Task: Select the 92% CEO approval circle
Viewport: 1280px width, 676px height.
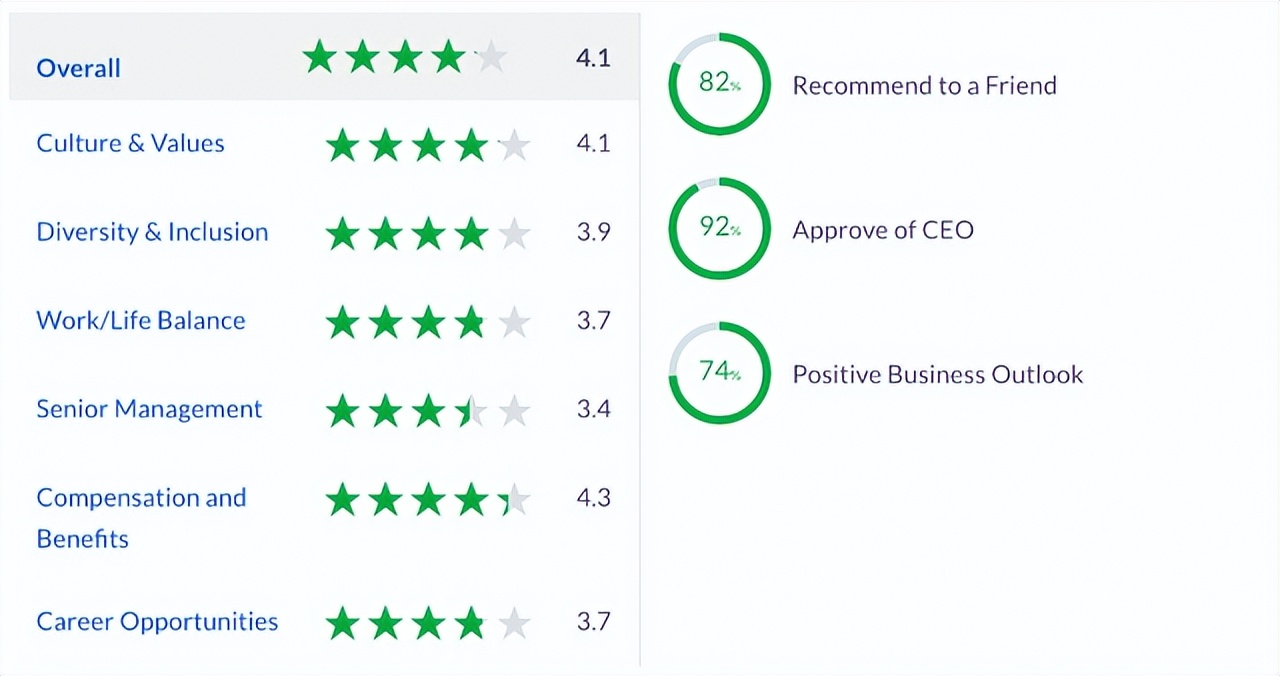Action: tap(719, 228)
